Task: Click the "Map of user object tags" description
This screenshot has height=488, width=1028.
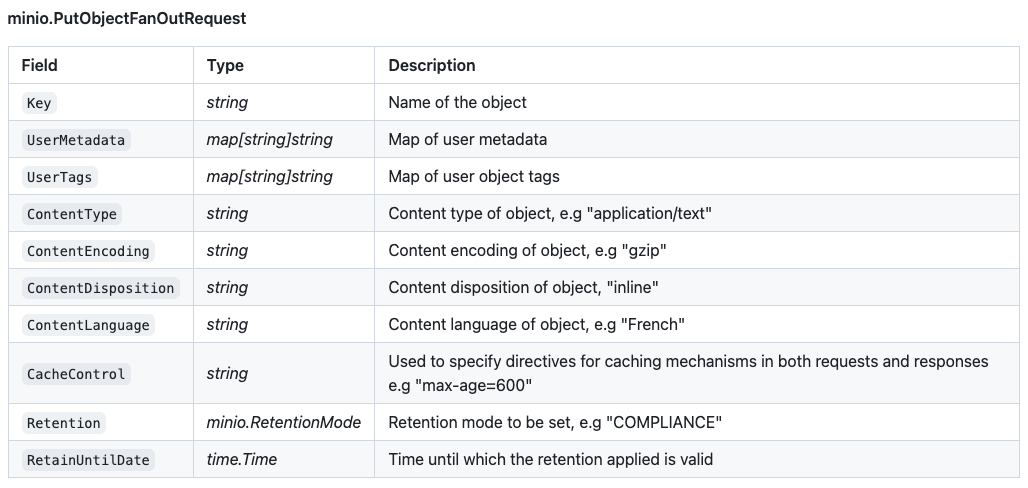Action: [473, 176]
